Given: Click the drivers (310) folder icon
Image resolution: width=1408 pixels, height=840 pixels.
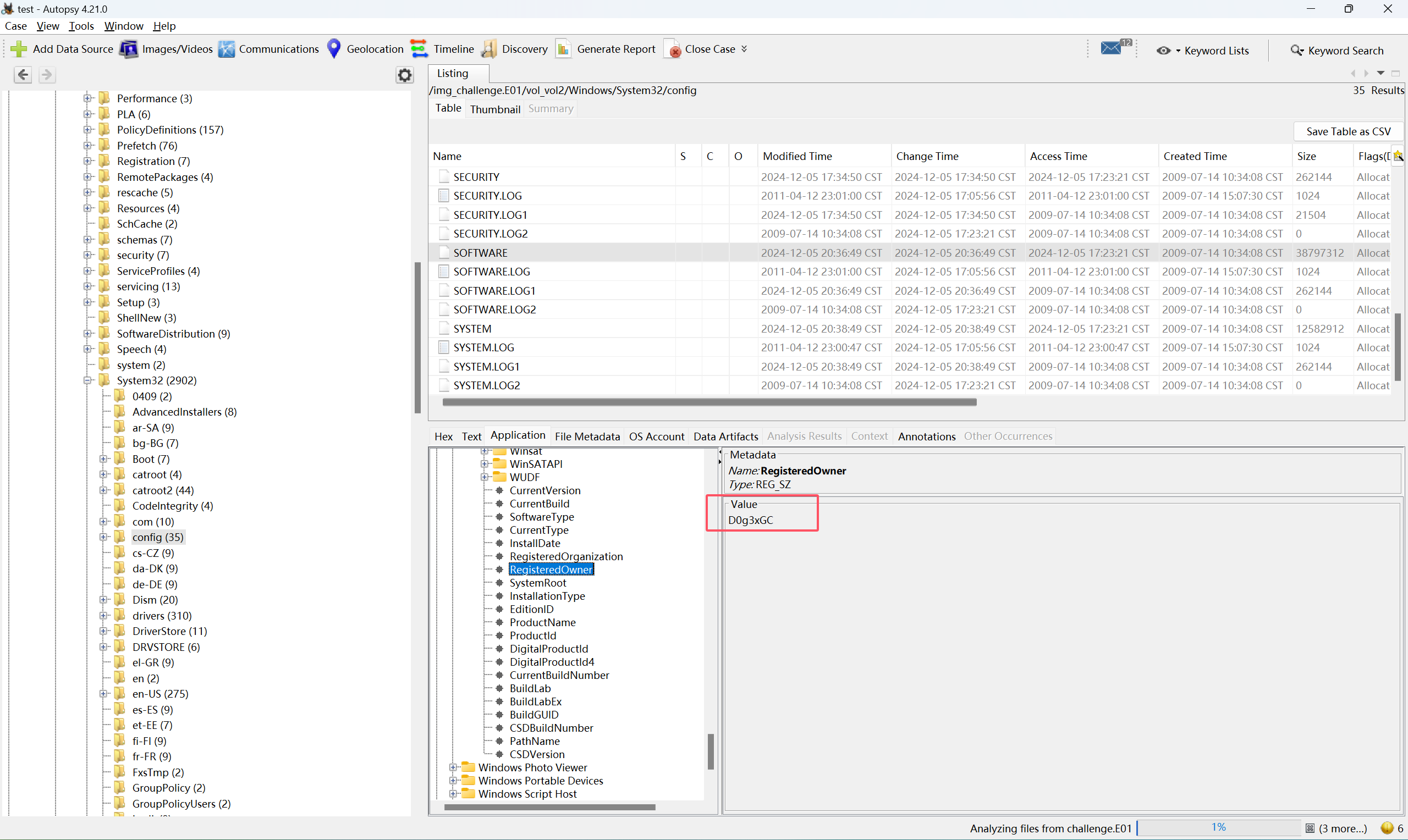Looking at the screenshot, I should click(x=119, y=615).
